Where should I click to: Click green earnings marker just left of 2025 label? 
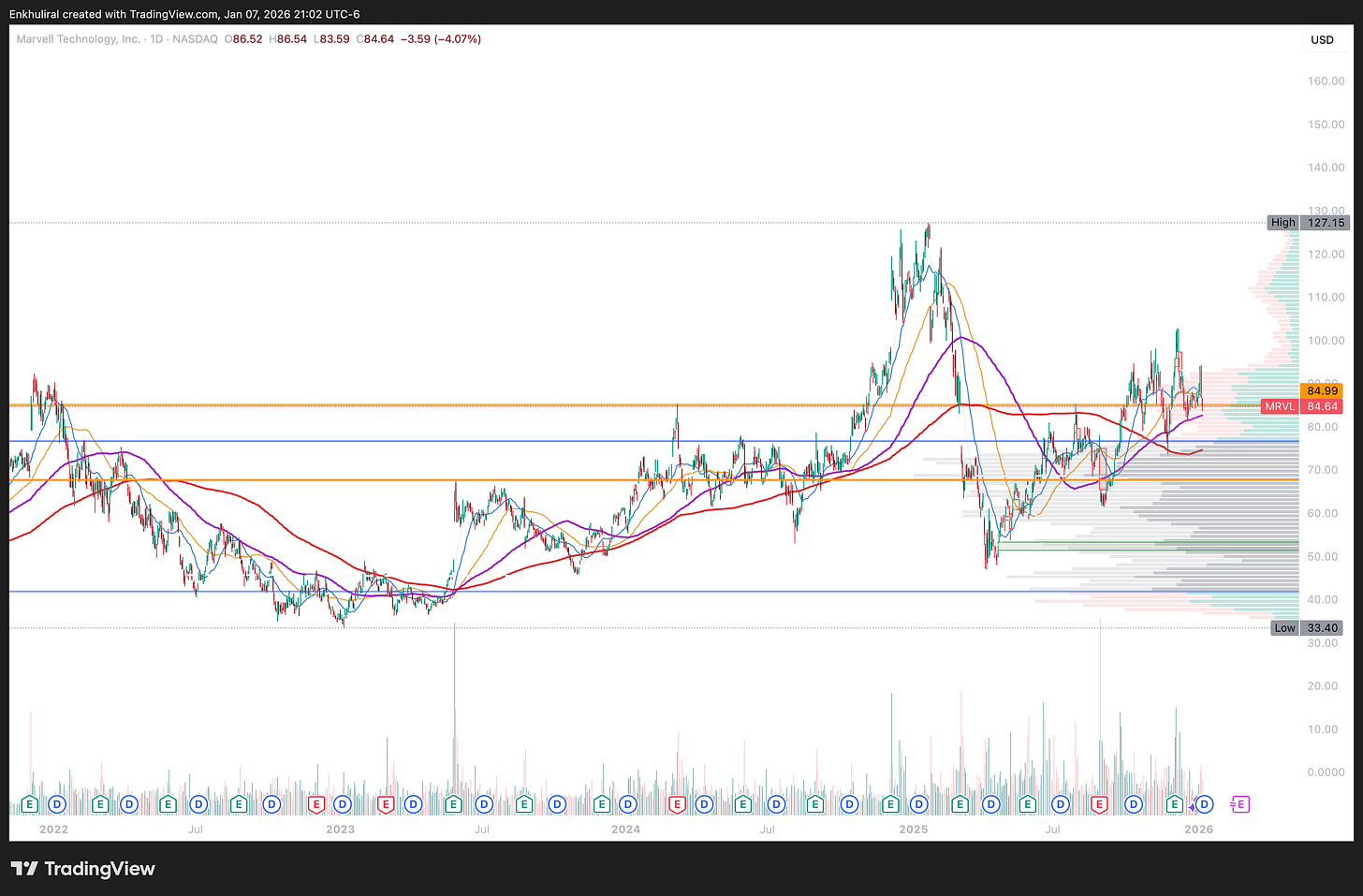[x=890, y=804]
